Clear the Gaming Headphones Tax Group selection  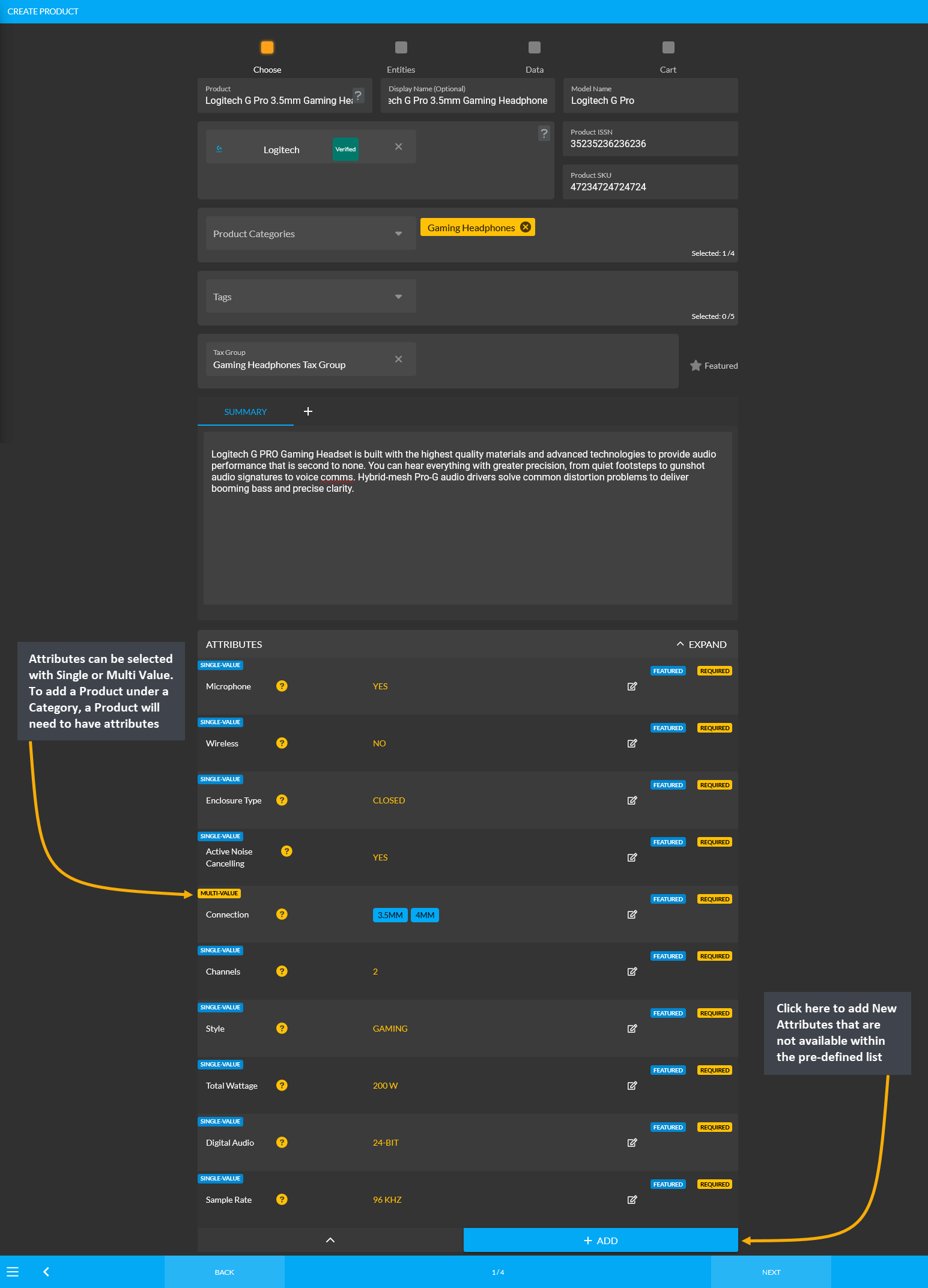(398, 359)
